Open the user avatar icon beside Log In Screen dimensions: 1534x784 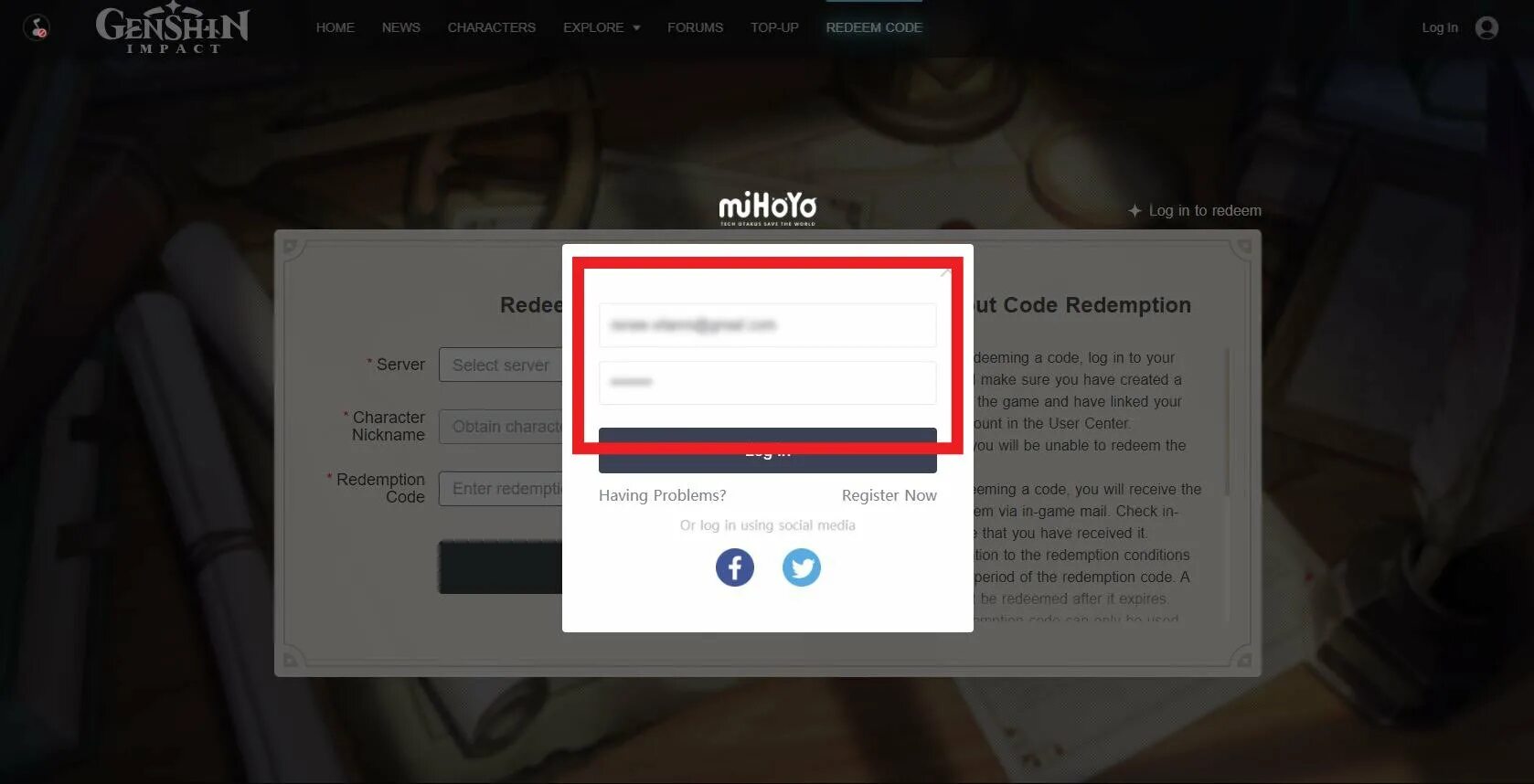pyautogui.click(x=1487, y=28)
